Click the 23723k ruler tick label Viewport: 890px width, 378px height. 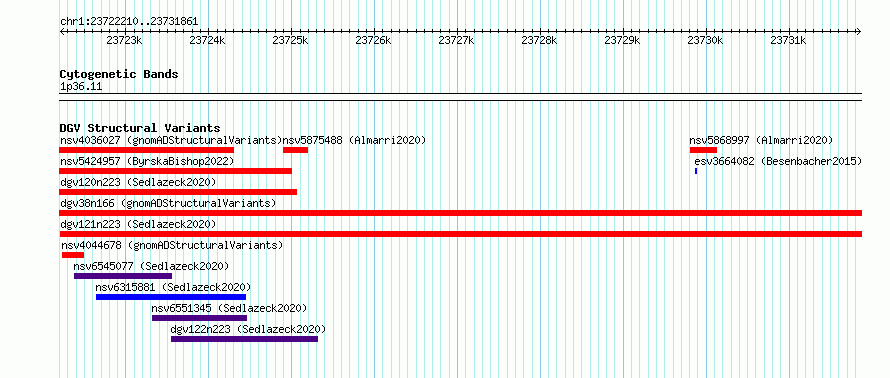pos(124,40)
